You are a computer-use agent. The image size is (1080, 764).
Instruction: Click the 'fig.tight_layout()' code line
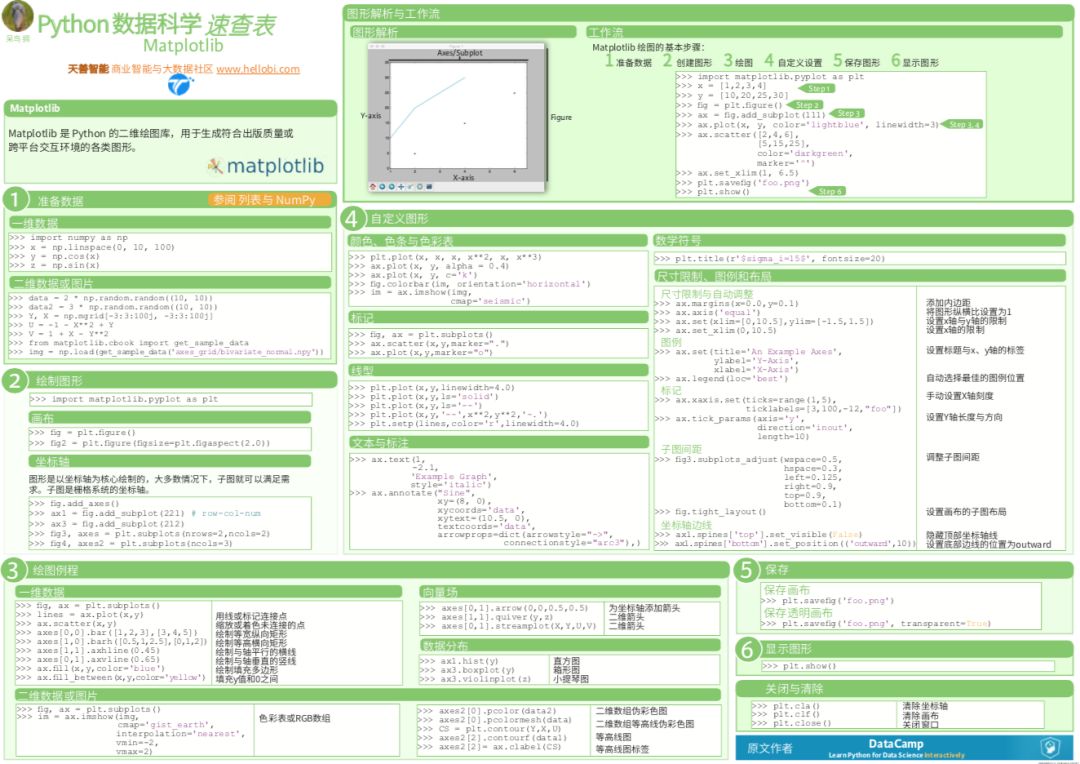(720, 512)
